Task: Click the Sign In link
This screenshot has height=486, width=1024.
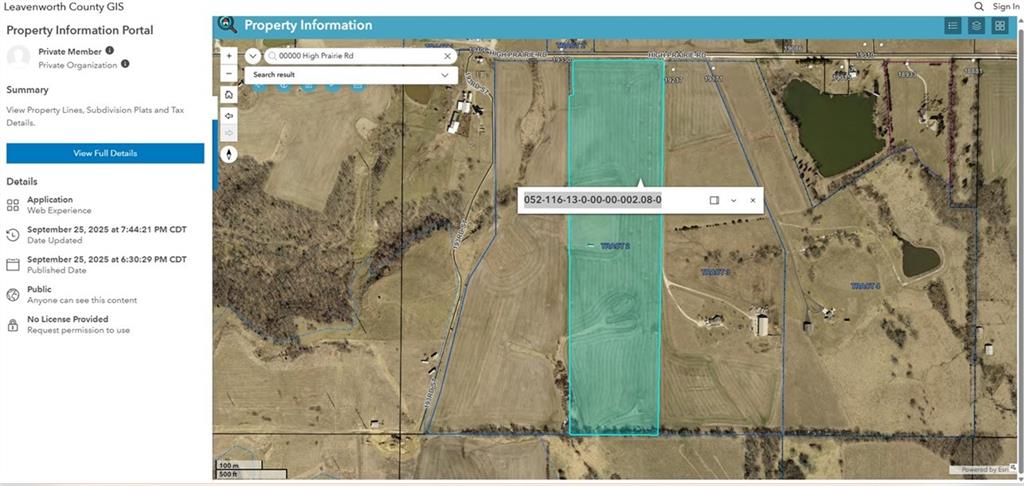Action: point(1005,7)
